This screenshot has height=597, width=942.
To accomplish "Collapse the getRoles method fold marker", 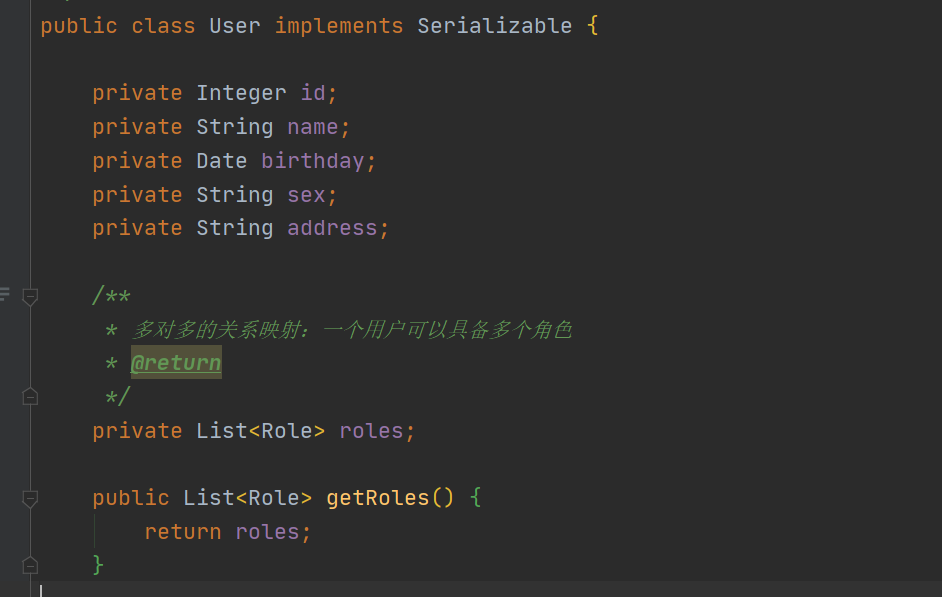I will (x=30, y=499).
